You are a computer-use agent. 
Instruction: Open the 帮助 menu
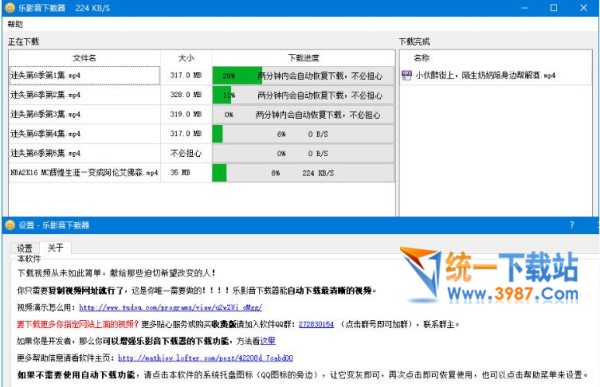[x=15, y=24]
